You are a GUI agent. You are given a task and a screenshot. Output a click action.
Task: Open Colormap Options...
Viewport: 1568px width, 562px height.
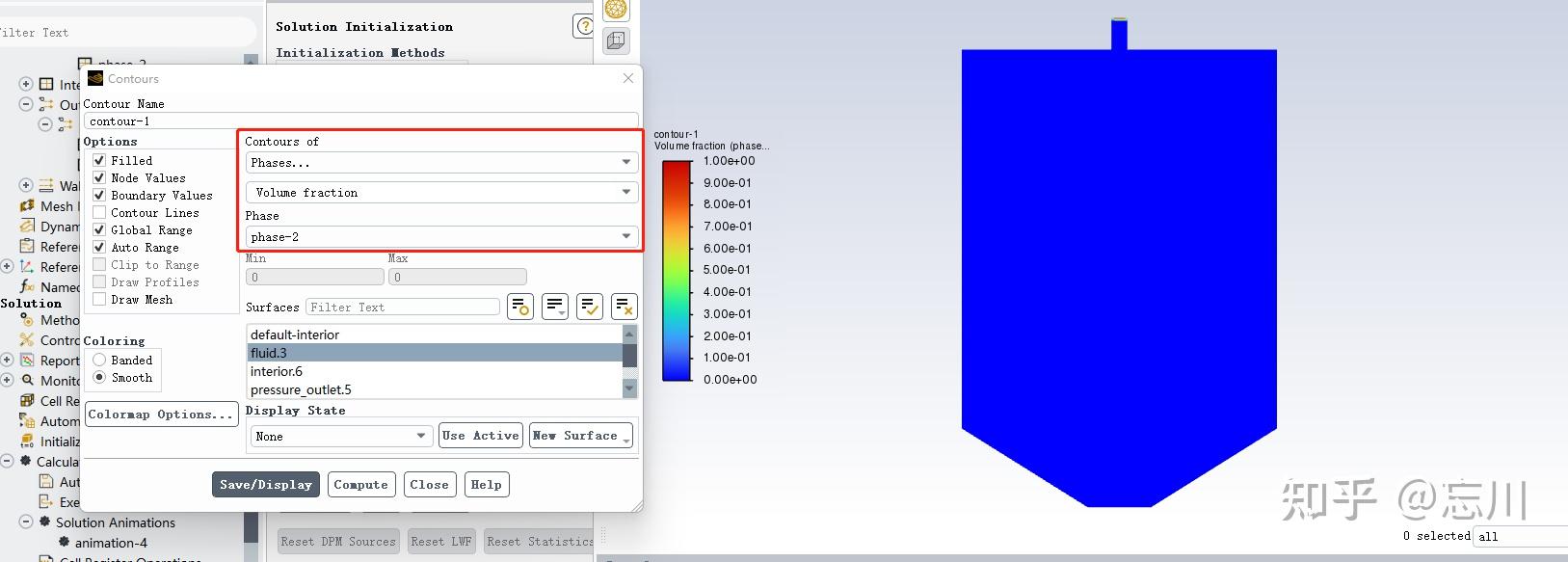tap(161, 415)
